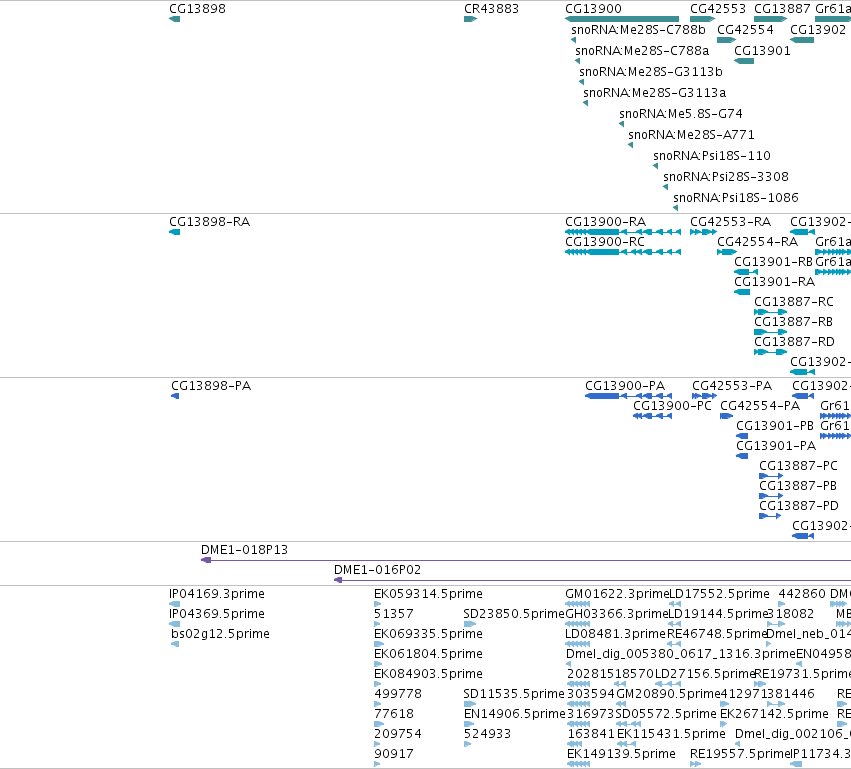This screenshot has width=851, height=769.
Task: Select snoRNA:Psi28S-3308 feature
Action: 665,187
